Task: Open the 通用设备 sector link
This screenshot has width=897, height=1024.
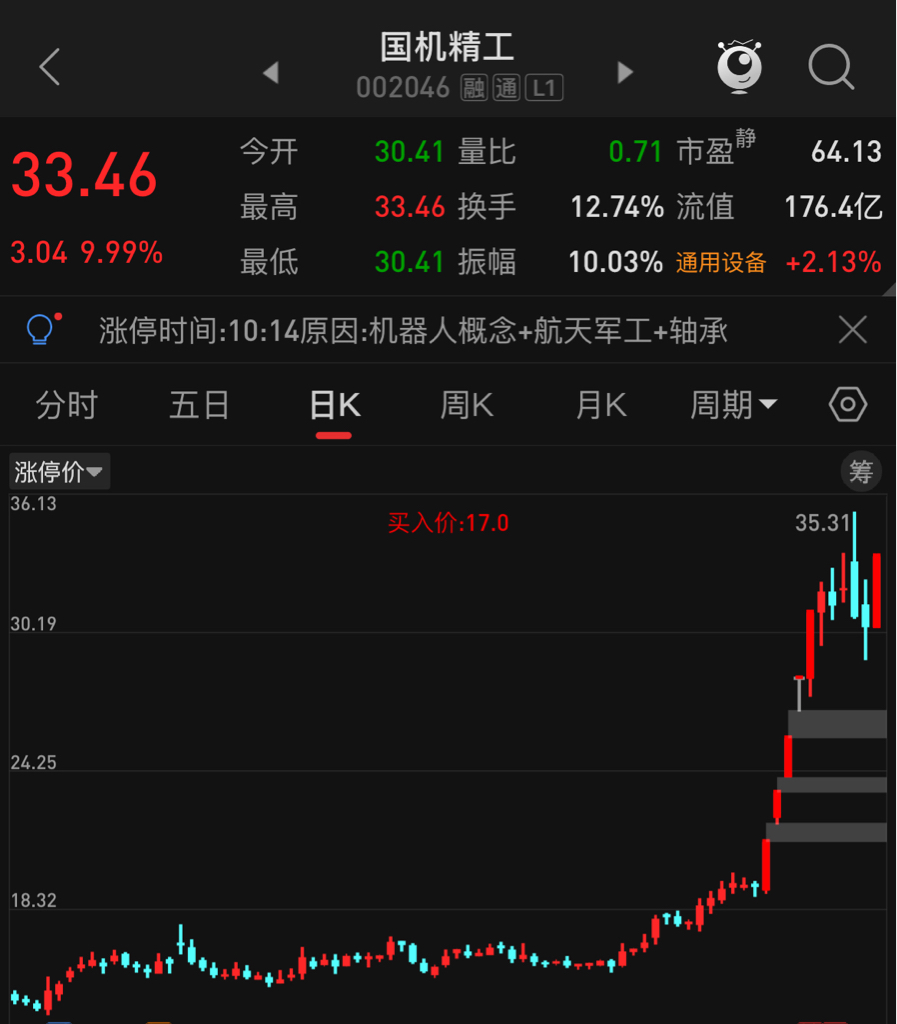Action: pyautogui.click(x=721, y=263)
